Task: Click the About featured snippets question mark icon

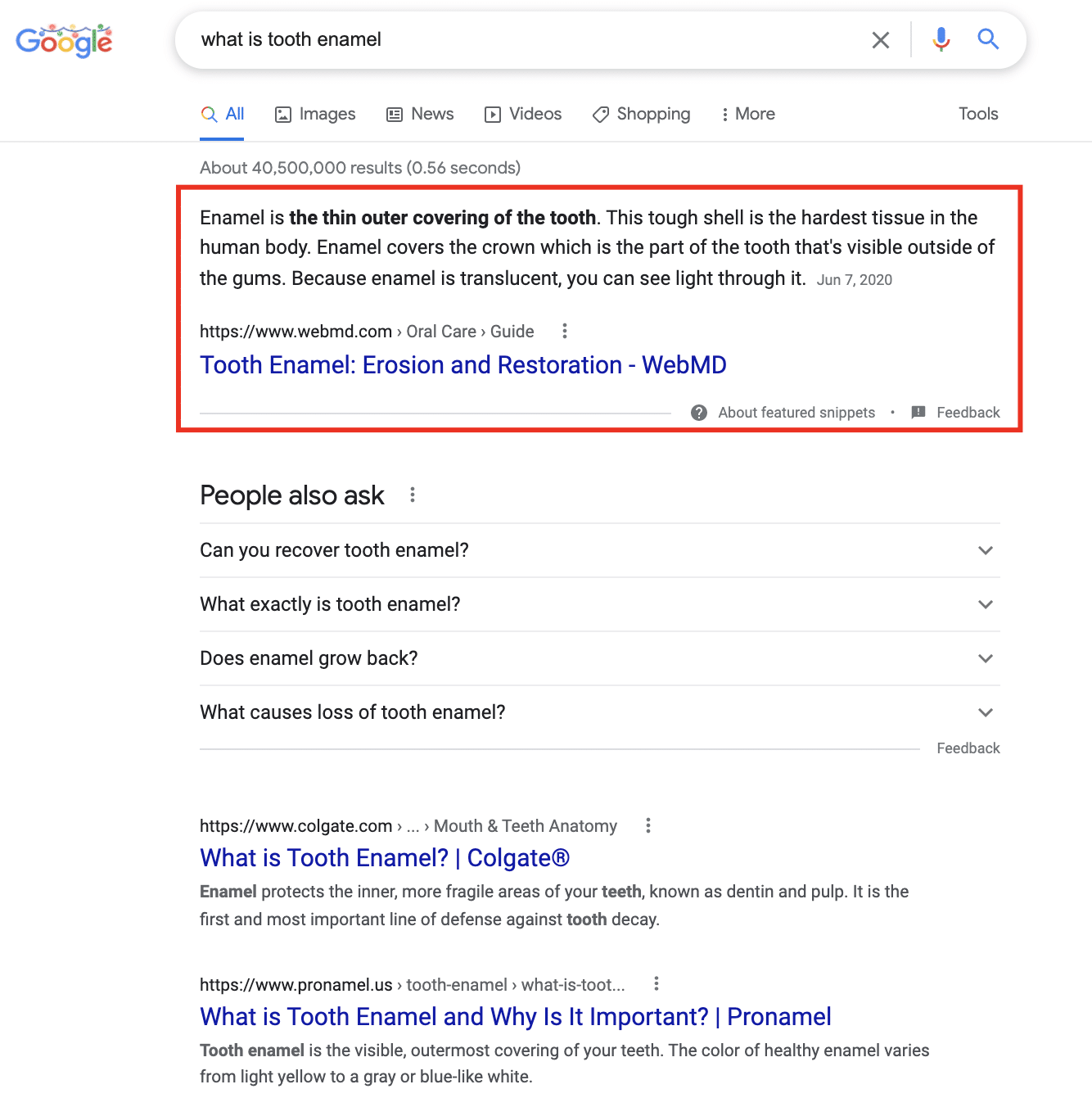Action: click(699, 413)
